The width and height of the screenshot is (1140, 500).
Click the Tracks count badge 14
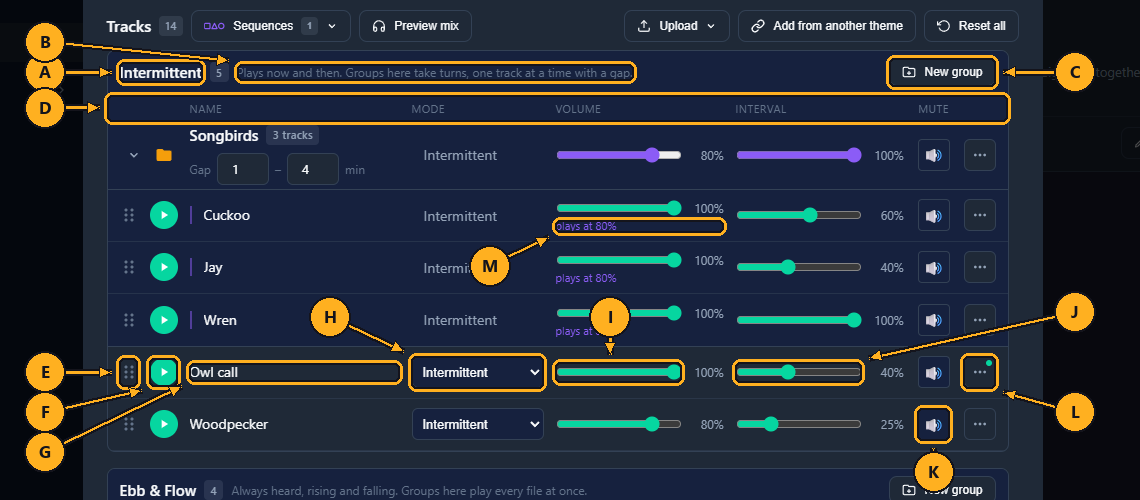coord(171,26)
